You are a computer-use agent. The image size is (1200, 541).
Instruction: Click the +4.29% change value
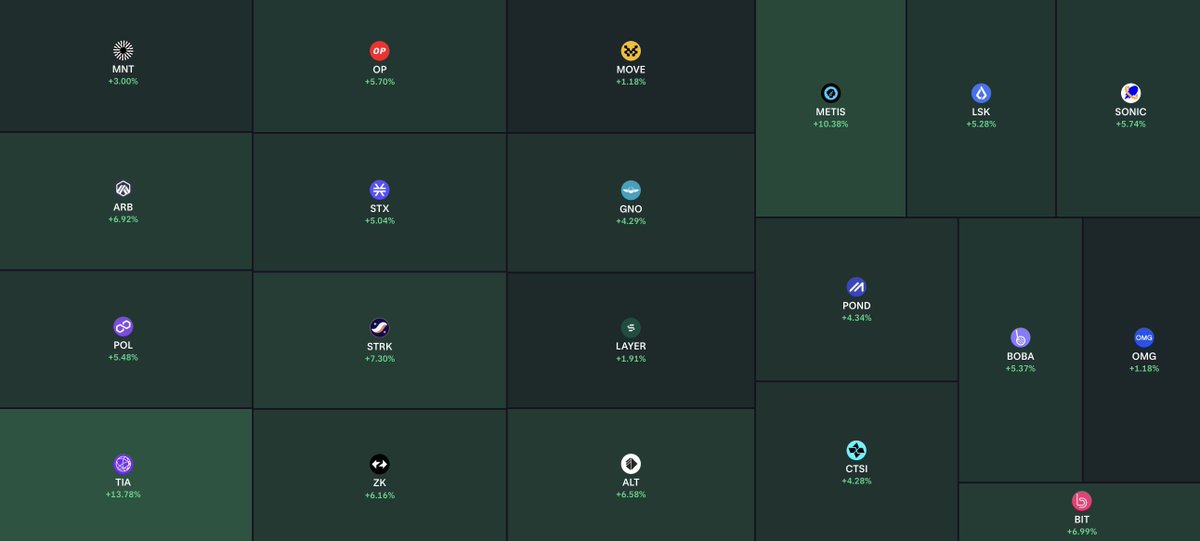coord(631,220)
